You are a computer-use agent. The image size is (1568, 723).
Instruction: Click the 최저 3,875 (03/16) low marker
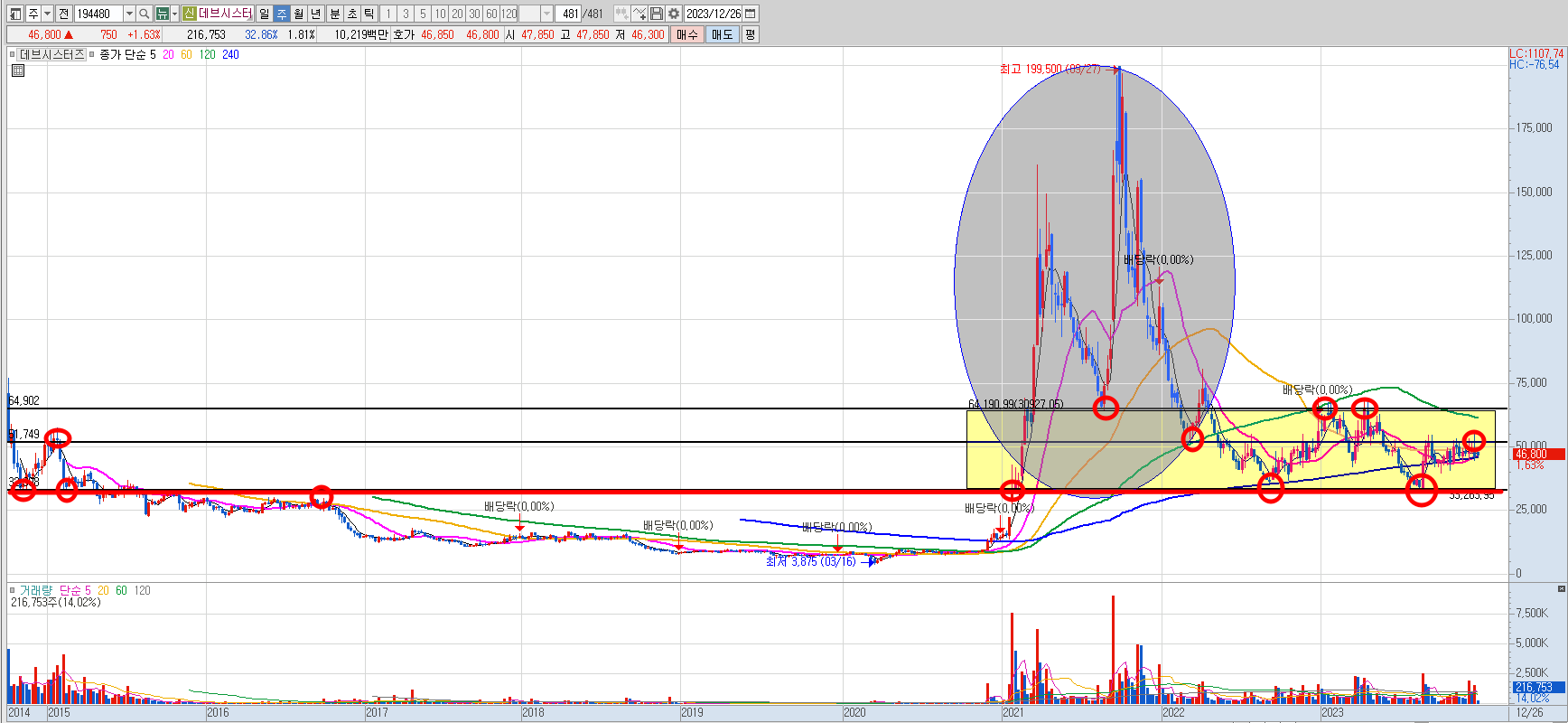(811, 561)
